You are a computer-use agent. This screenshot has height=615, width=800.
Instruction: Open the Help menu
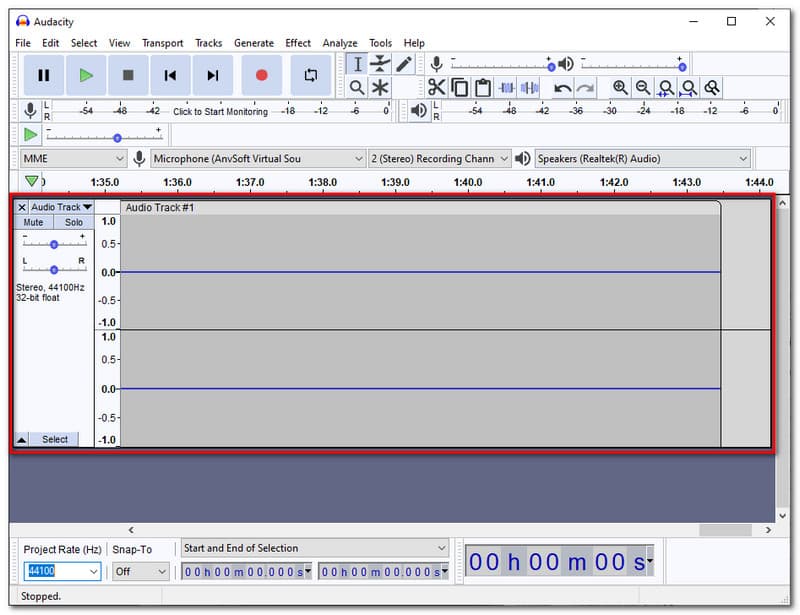click(x=414, y=43)
